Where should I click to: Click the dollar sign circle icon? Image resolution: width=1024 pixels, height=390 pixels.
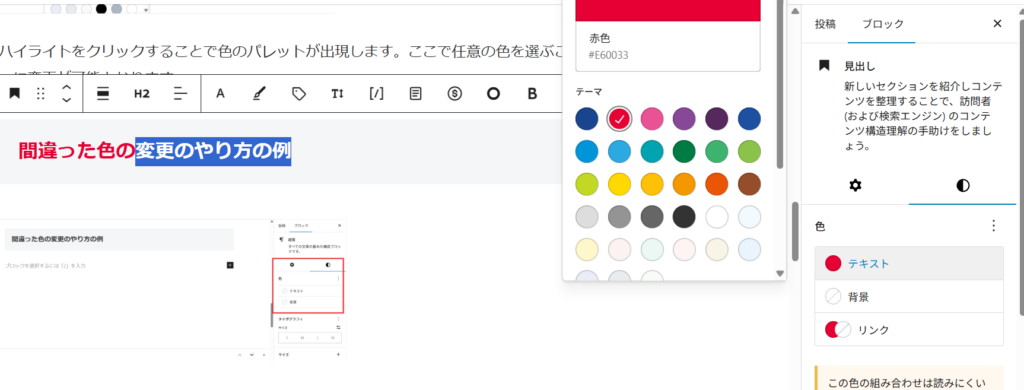tap(455, 93)
